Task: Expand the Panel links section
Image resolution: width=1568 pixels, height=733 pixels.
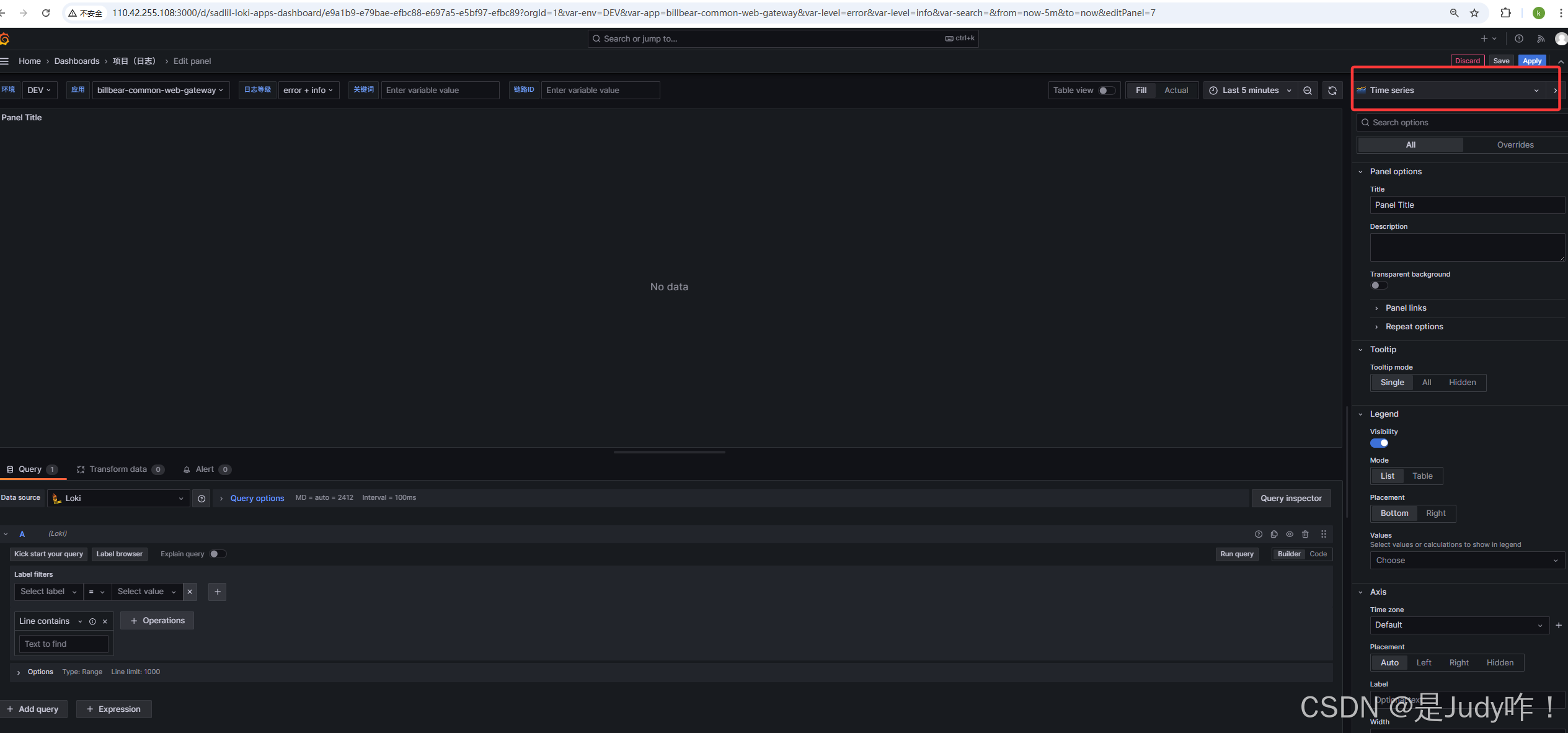Action: [x=1406, y=308]
